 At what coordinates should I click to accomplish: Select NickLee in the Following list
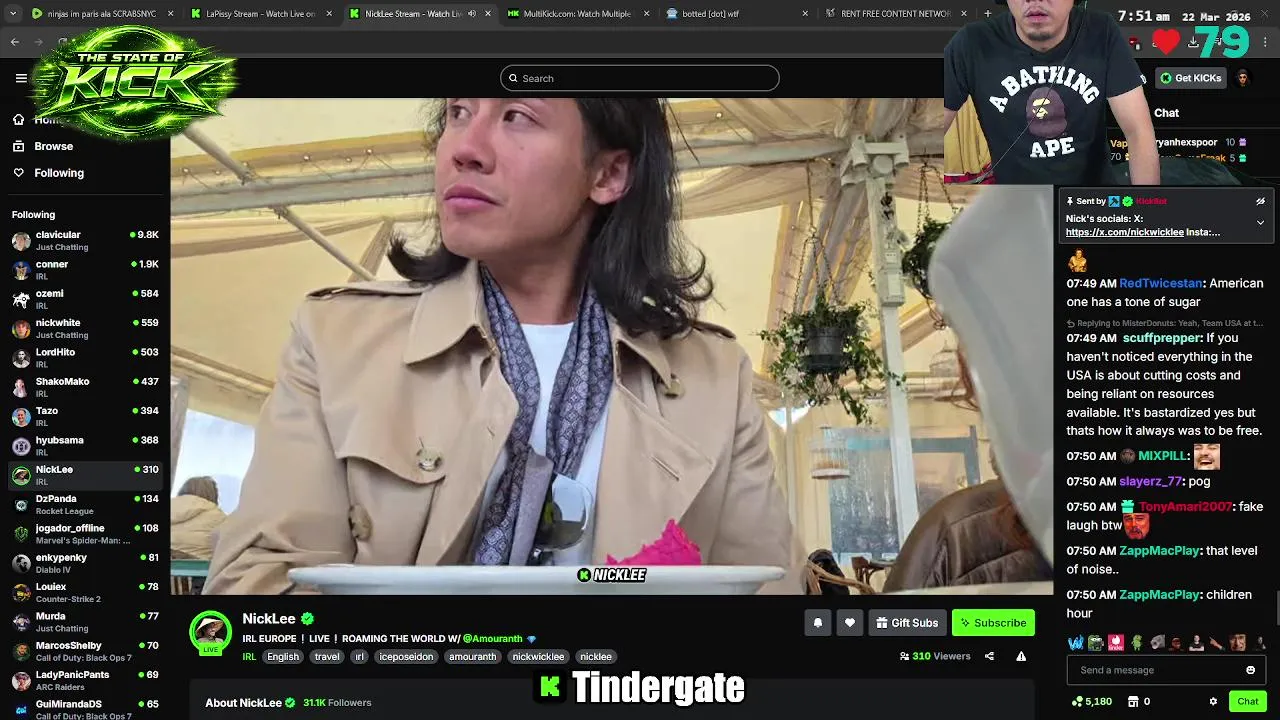(85, 475)
